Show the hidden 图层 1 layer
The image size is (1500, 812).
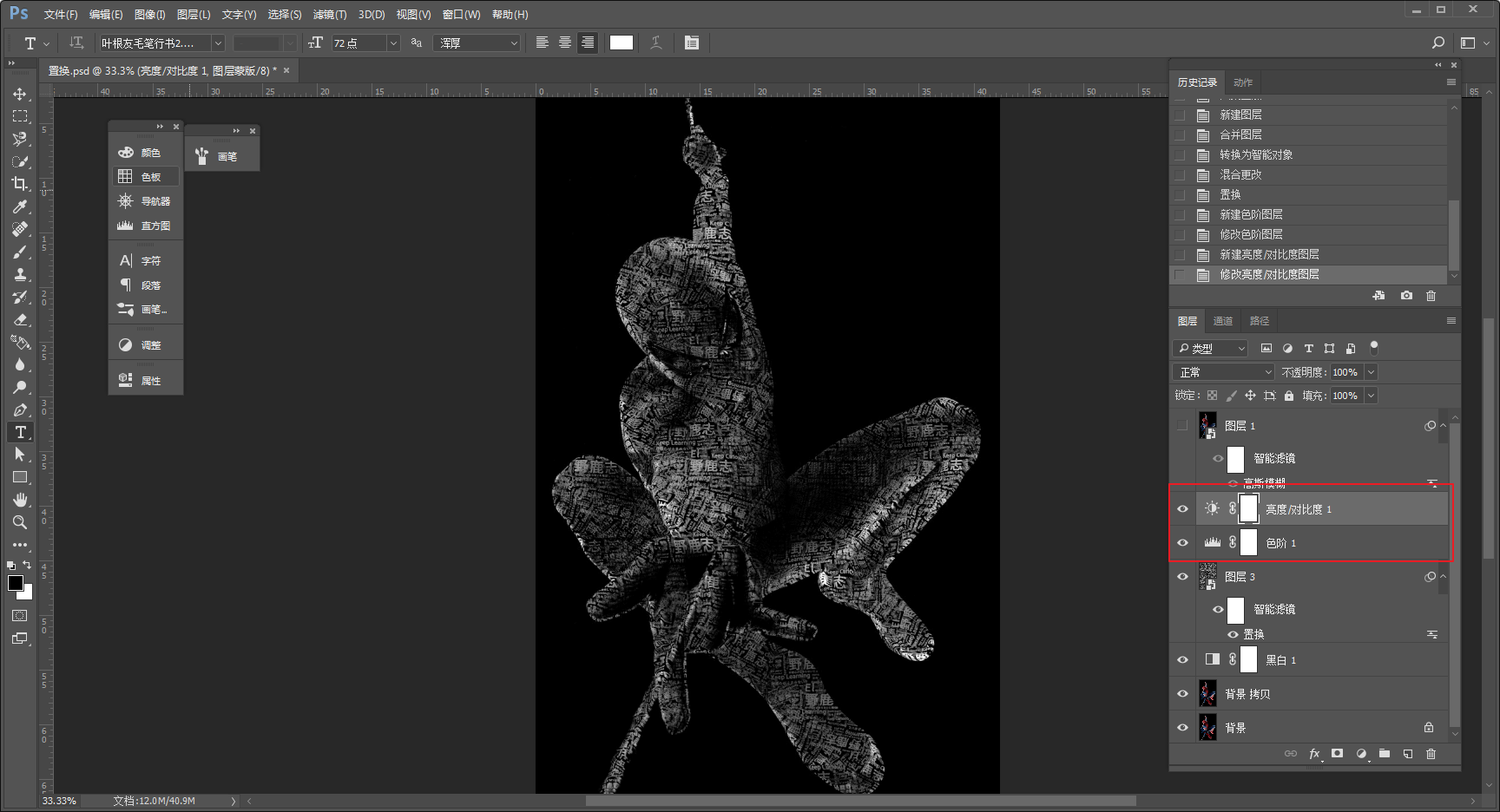tap(1182, 426)
